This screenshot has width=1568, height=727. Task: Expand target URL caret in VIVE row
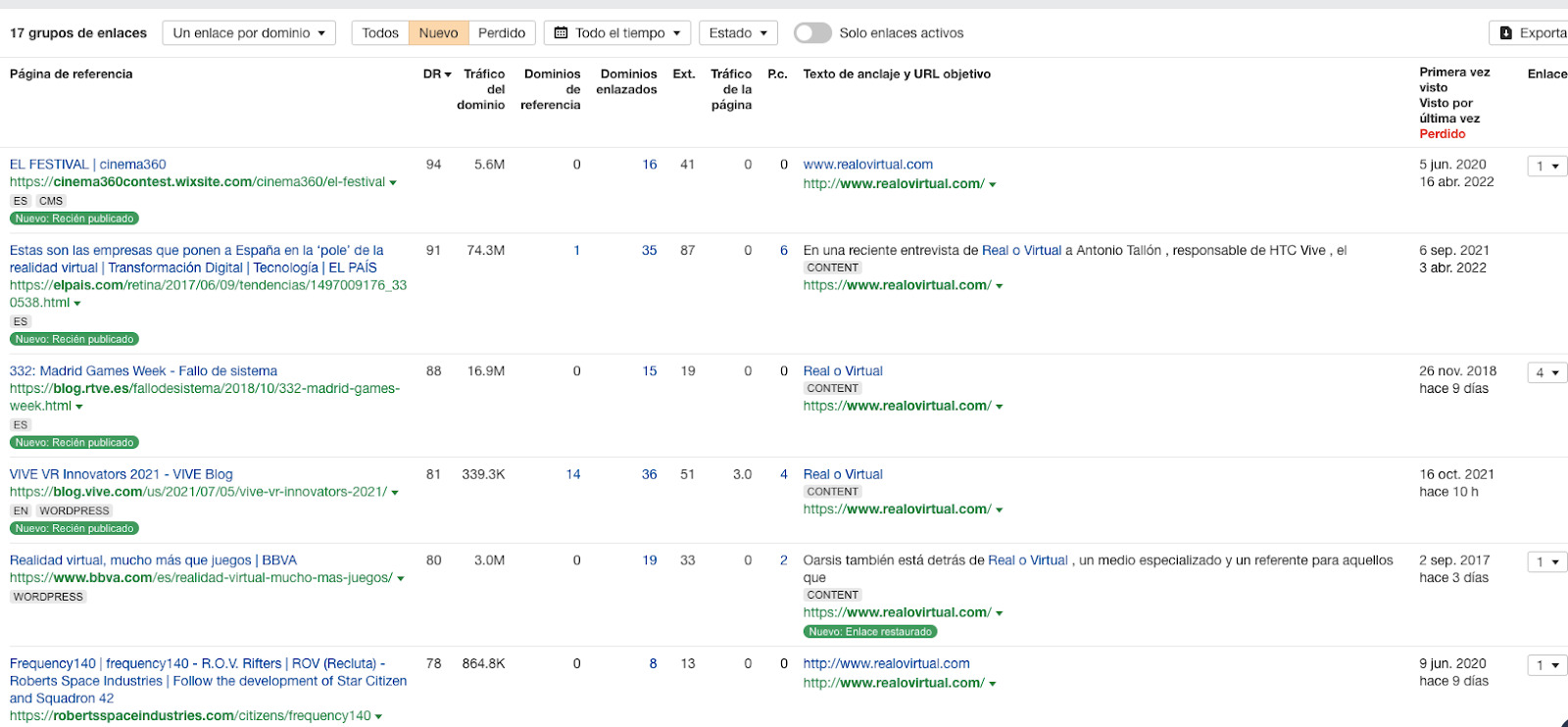pyautogui.click(x=1000, y=510)
